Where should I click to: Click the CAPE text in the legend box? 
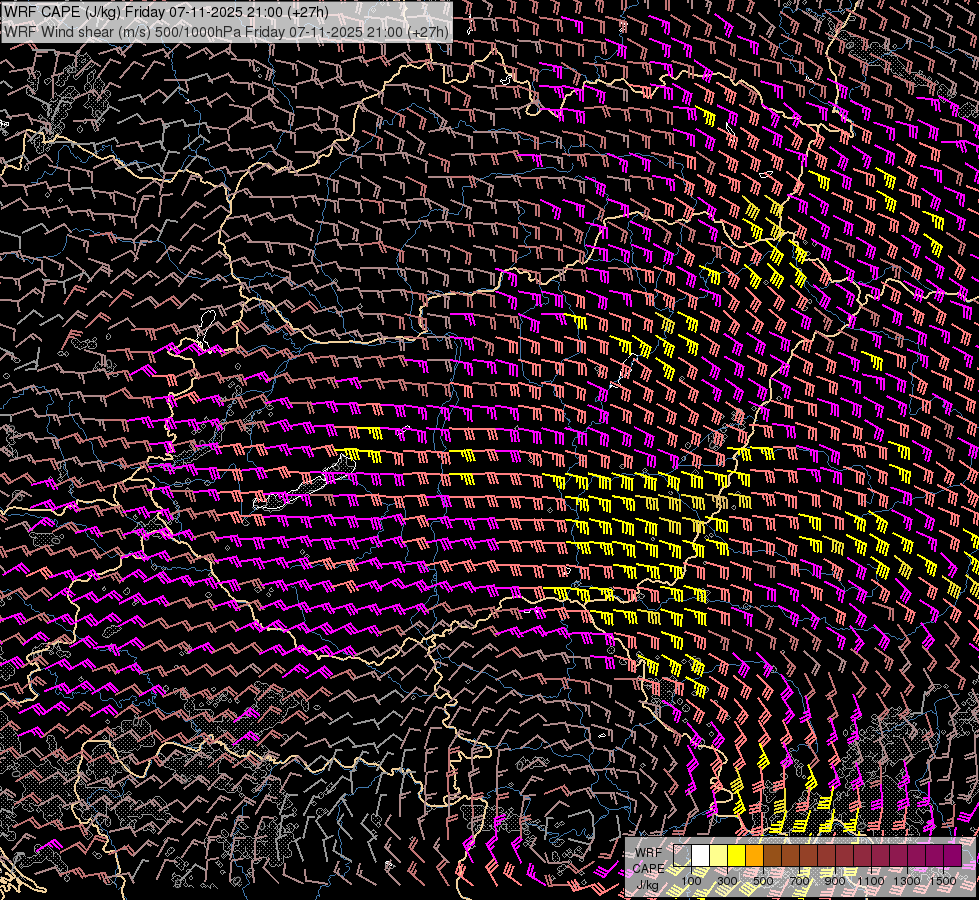pyautogui.click(x=648, y=868)
